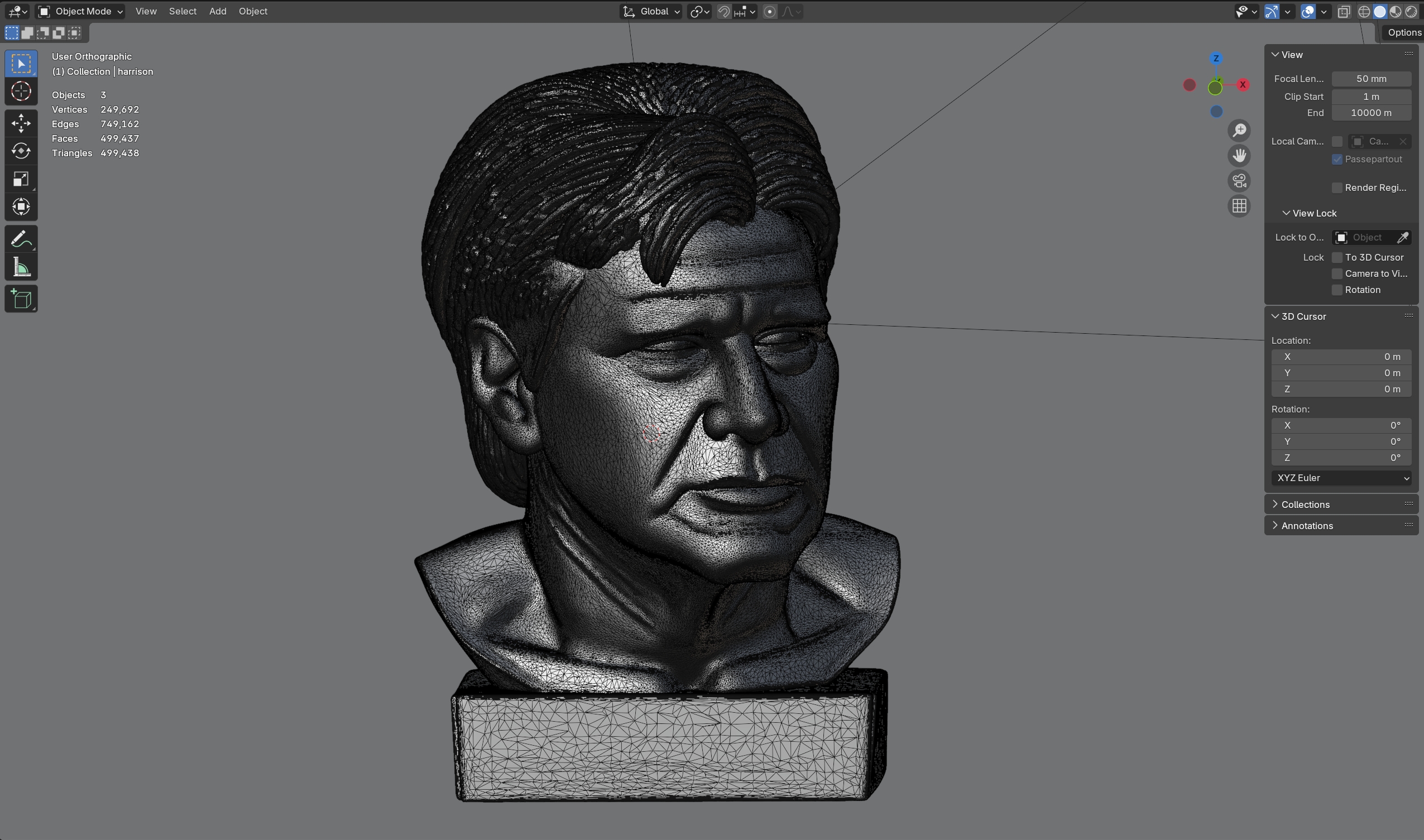Viewport: 1424px width, 840px height.
Task: Click the red X axis gizmo
Action: [1243, 85]
